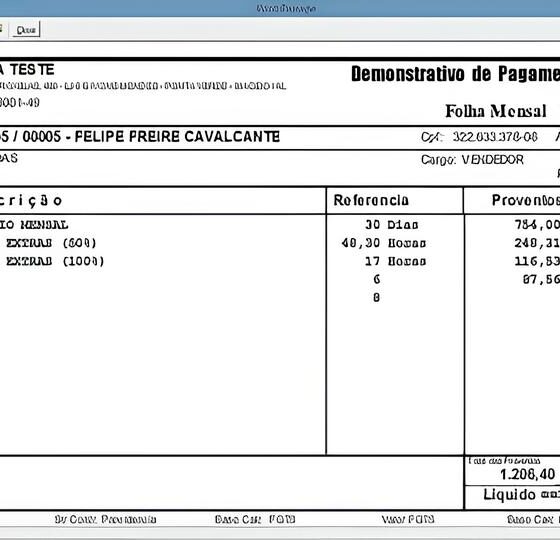Screen dimensions: 560x540
Task: Click the window title bar text
Action: click(286, 9)
